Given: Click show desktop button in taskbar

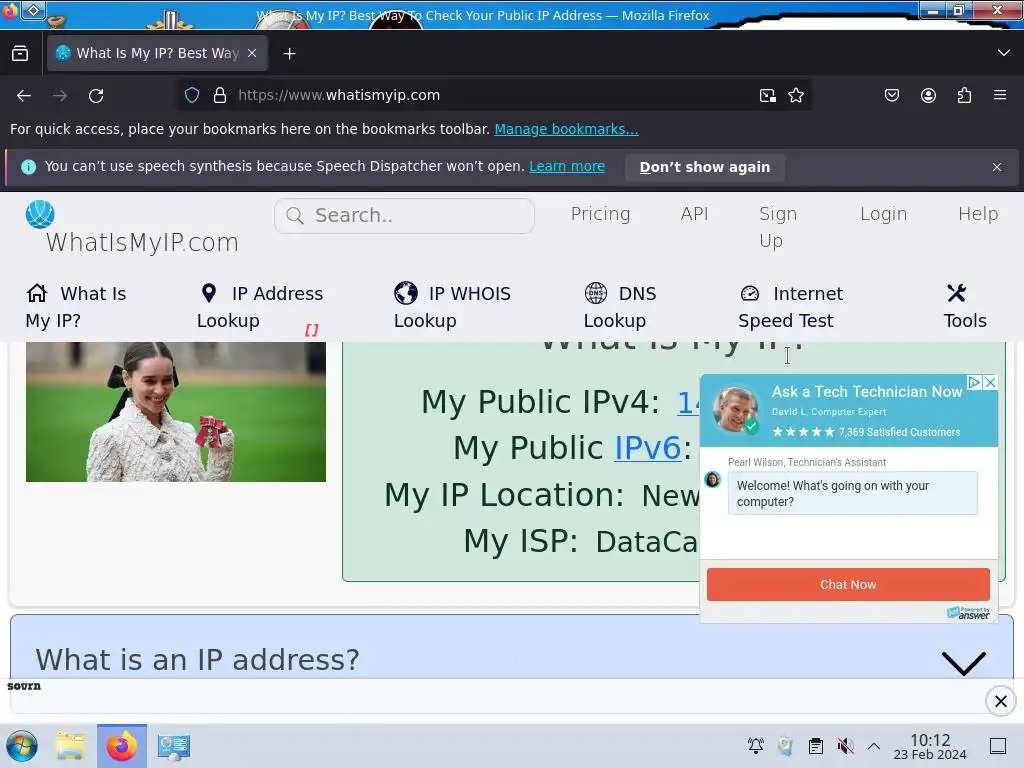Looking at the screenshot, I should 998,746.
